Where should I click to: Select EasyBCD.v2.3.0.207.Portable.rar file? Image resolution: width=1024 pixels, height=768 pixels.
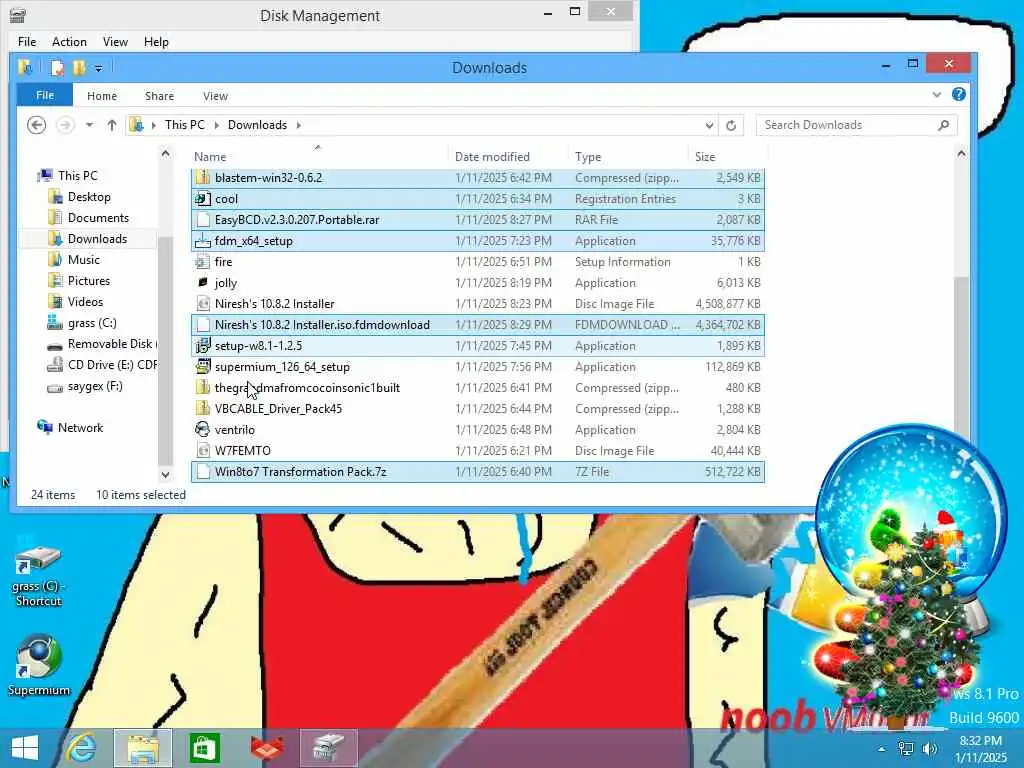coord(478,220)
